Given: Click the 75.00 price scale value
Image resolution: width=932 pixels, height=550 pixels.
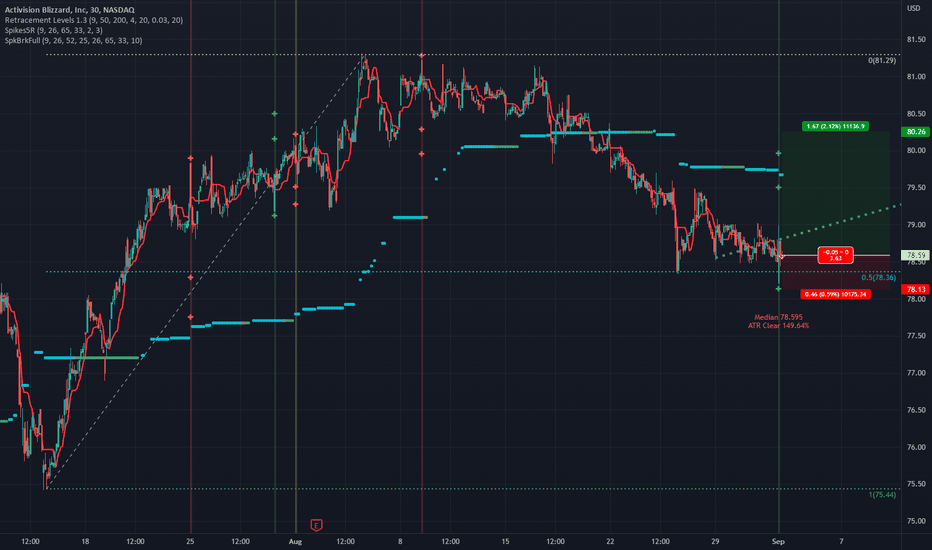Looking at the screenshot, I should 916,521.
